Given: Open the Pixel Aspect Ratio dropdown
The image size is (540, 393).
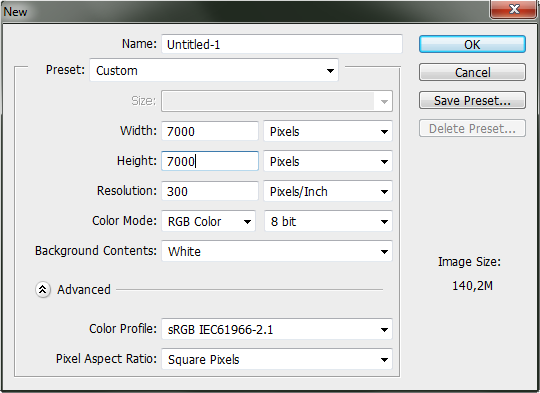Looking at the screenshot, I should 277,359.
